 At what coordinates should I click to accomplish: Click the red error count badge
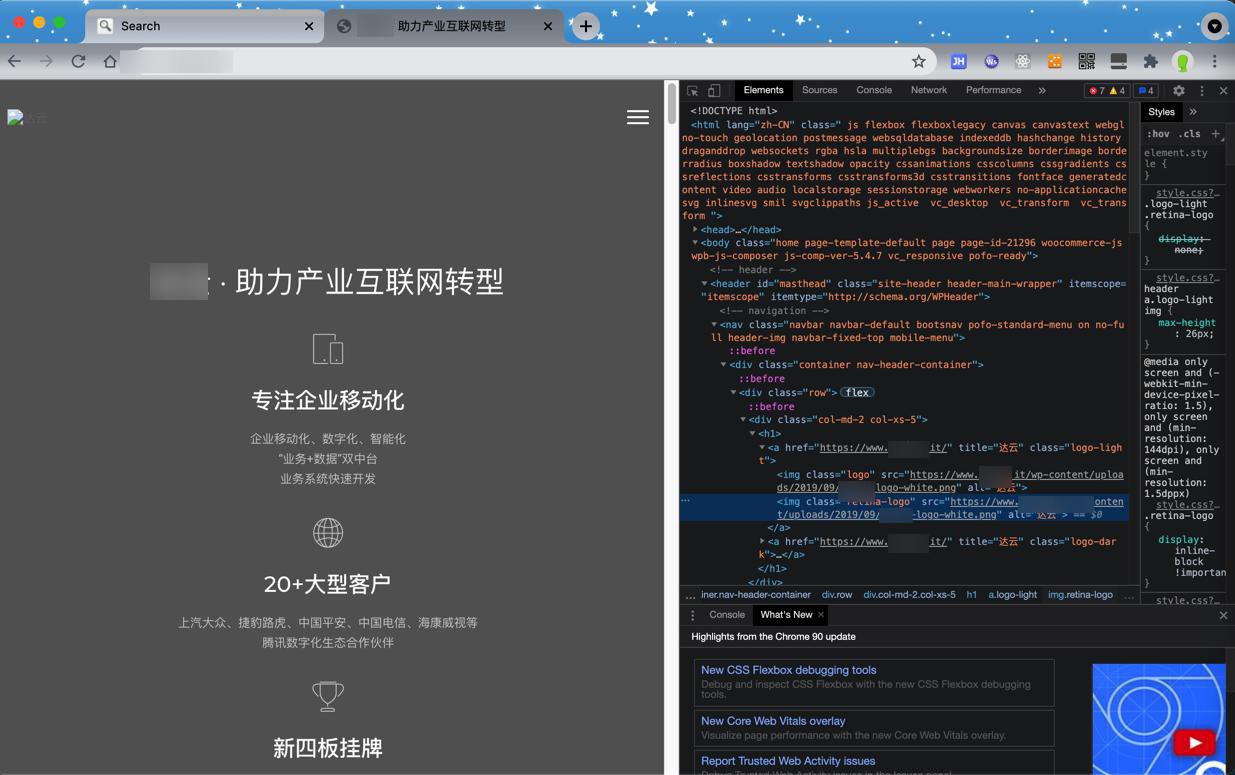(x=1098, y=91)
